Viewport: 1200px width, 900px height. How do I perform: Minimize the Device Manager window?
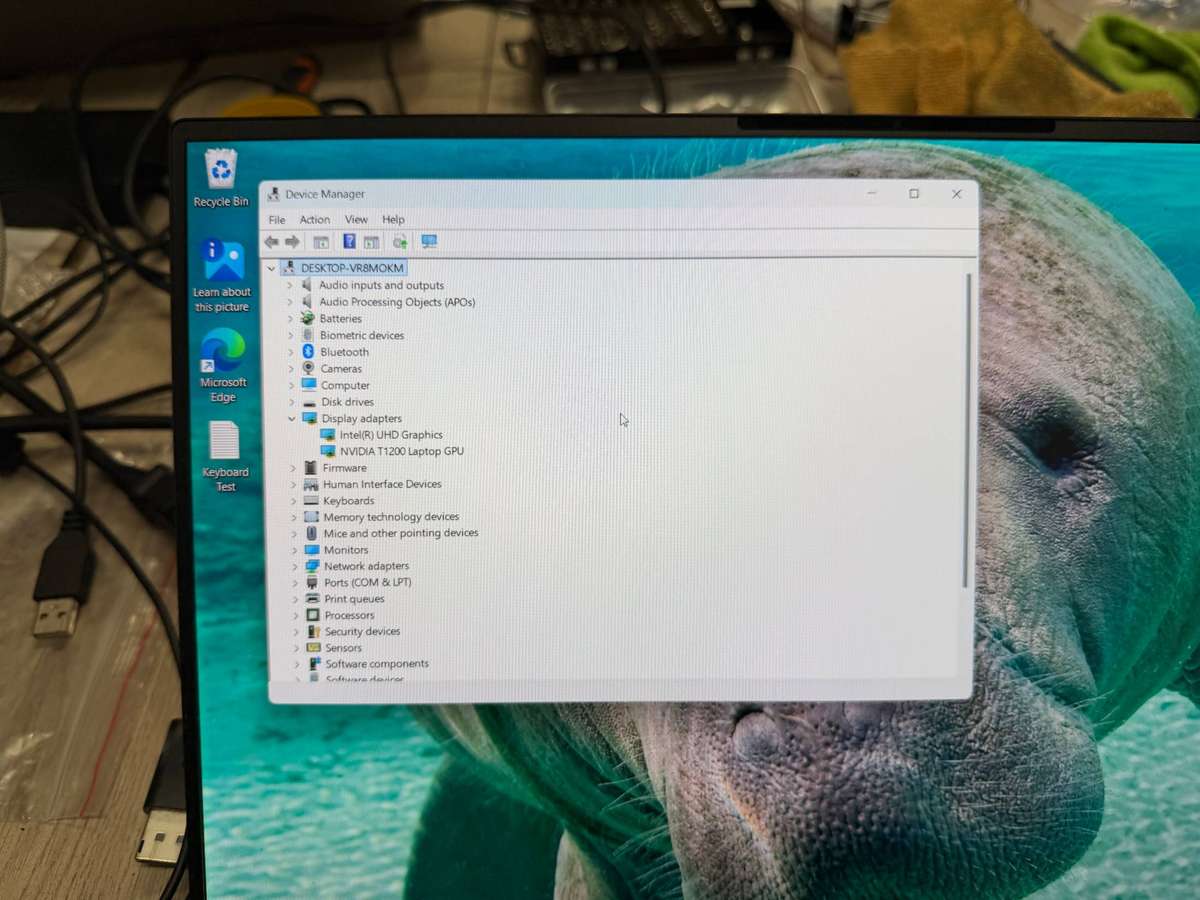click(x=872, y=193)
